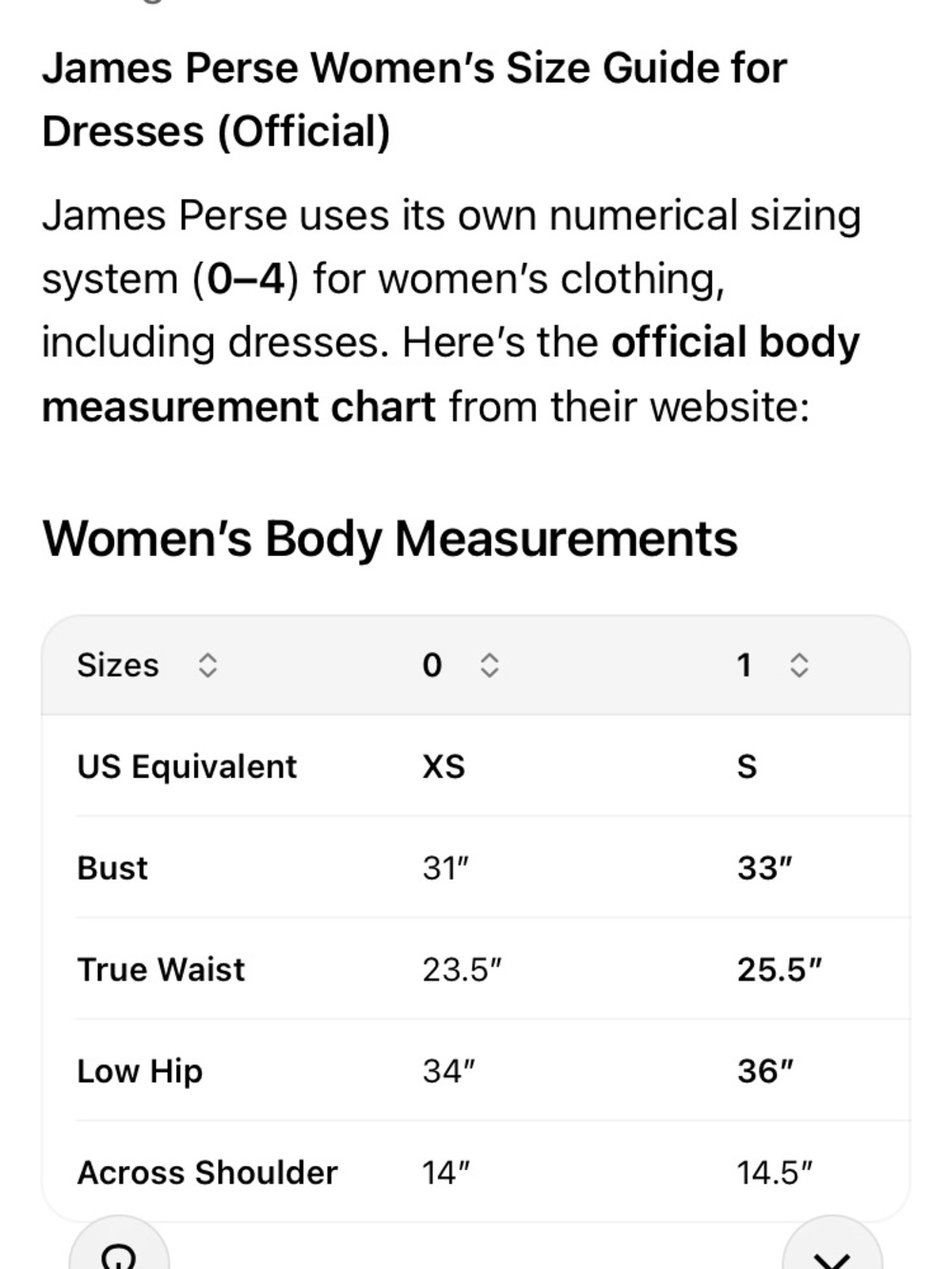Click the James Perse Size Guide title
The width and height of the screenshot is (952, 1269).
click(414, 100)
